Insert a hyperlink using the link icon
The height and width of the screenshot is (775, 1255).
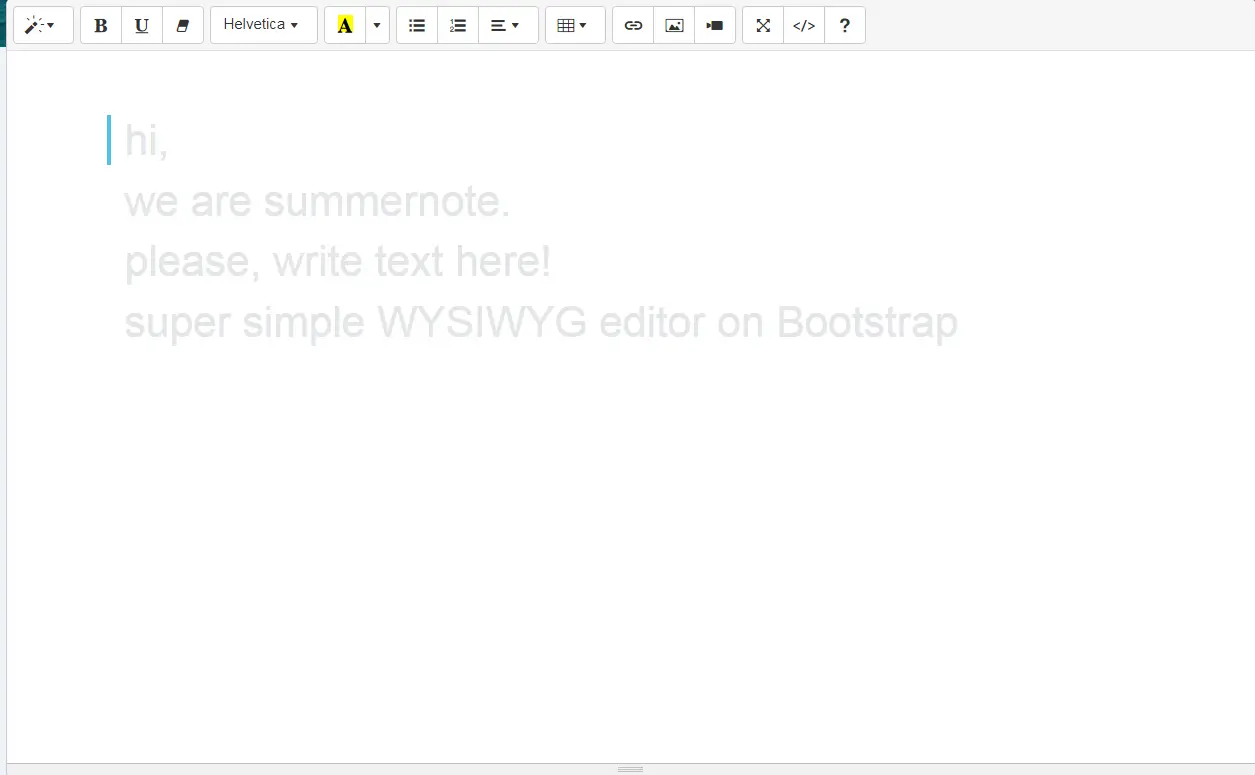point(633,26)
